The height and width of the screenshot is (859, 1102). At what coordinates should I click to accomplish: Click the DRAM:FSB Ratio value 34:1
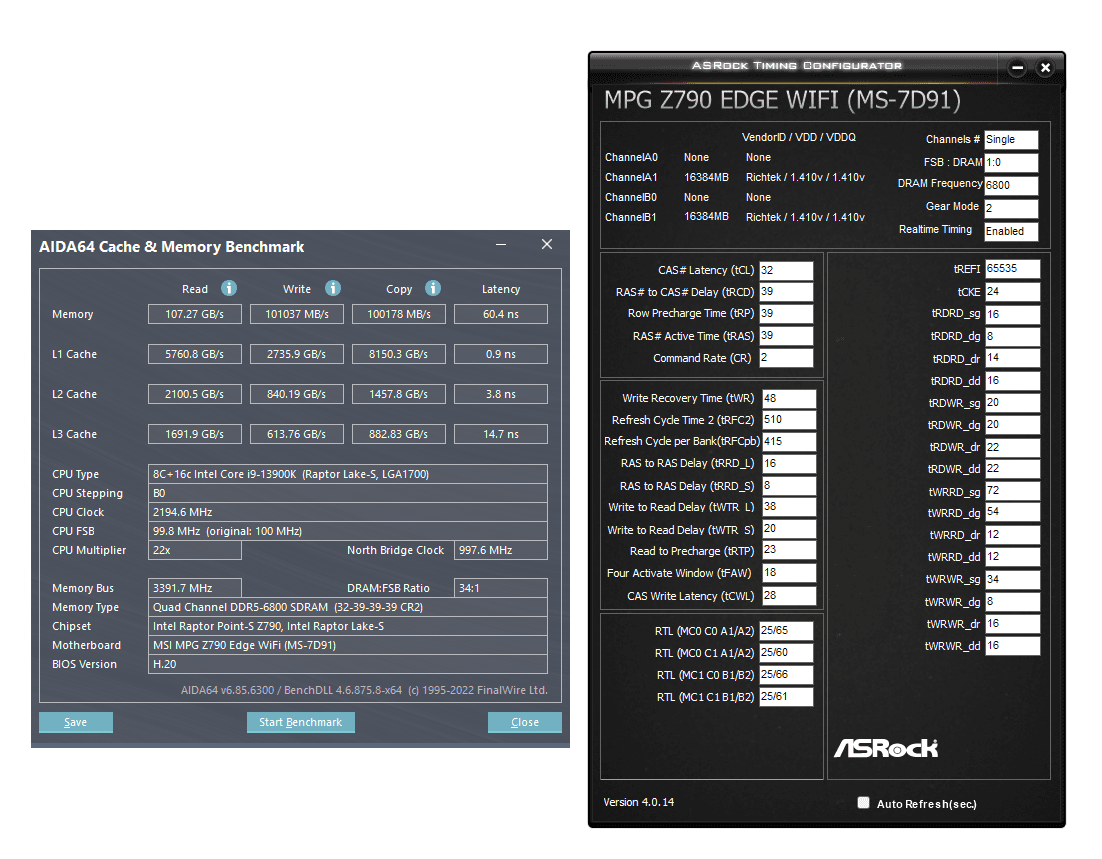501,588
